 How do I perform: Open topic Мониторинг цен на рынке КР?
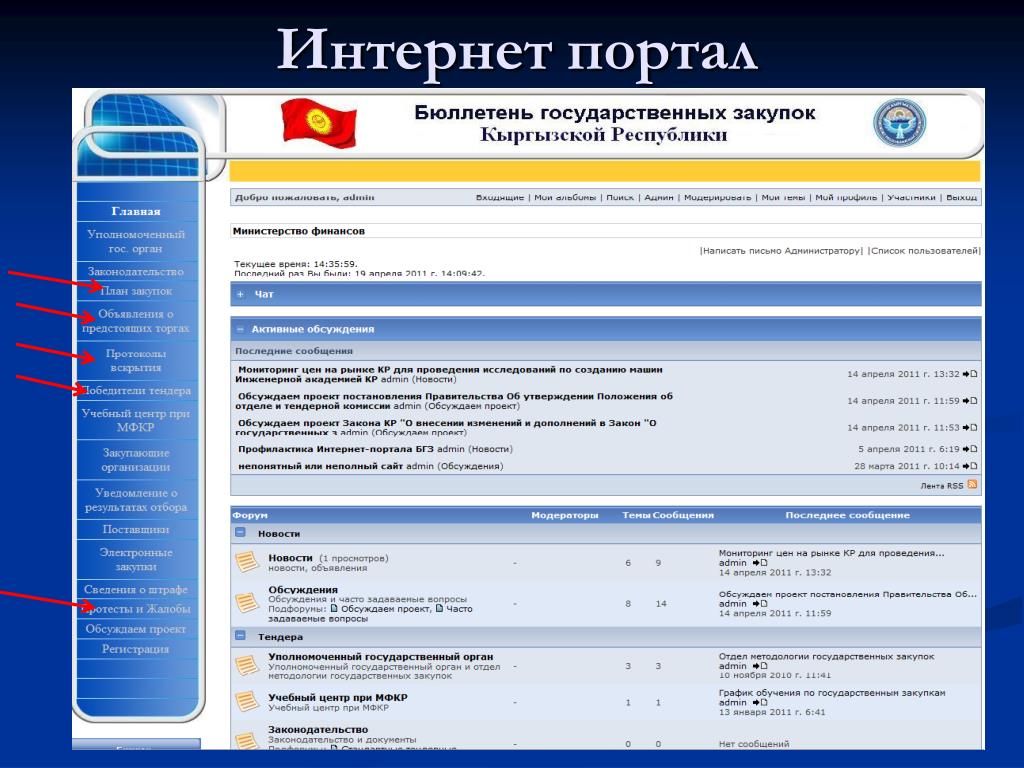(x=449, y=374)
